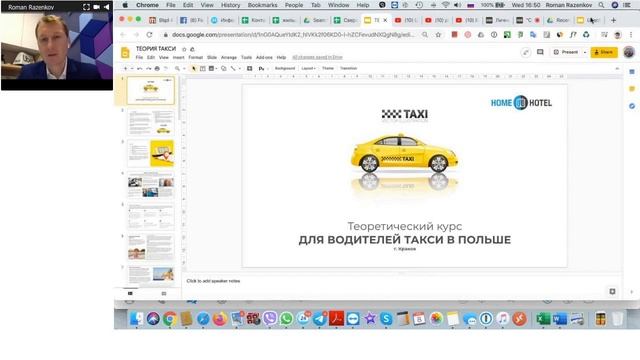Click the new slide plus button
This screenshot has width=640, height=360.
125,69
